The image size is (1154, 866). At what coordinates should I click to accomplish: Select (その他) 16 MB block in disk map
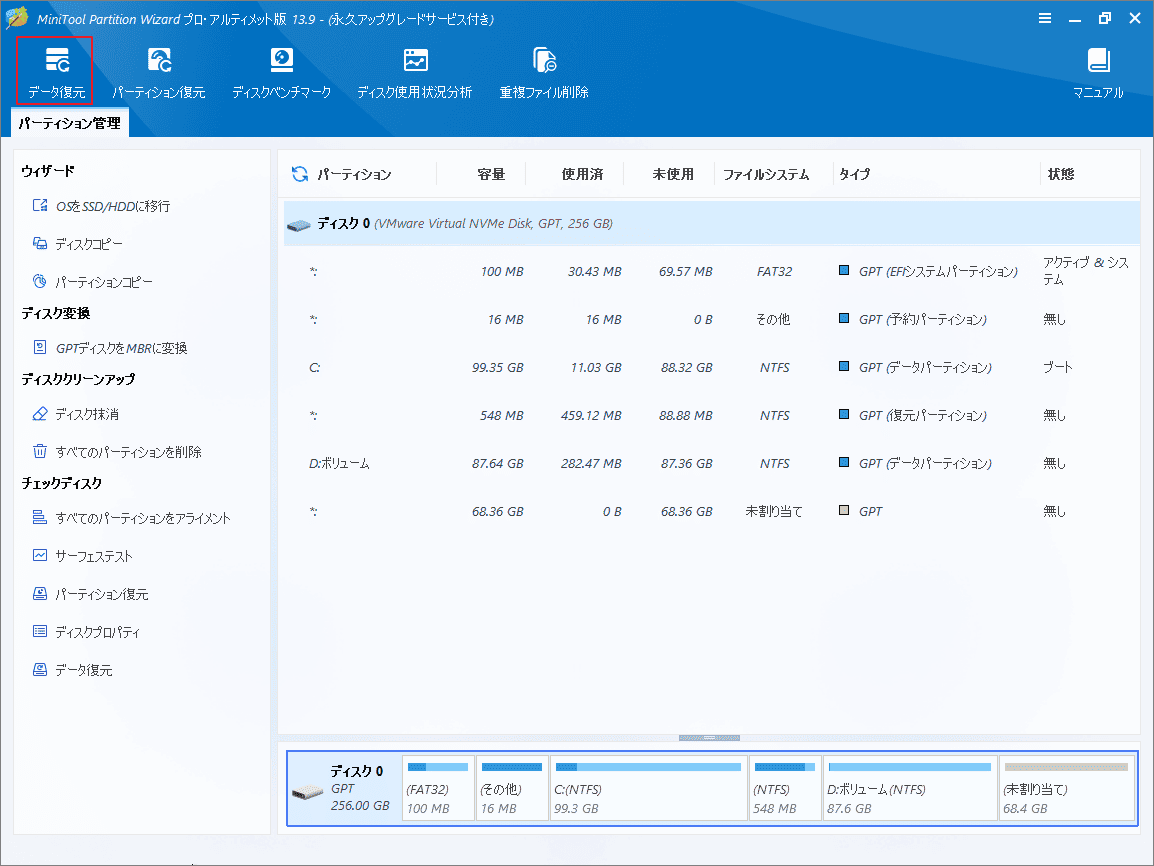(x=512, y=788)
